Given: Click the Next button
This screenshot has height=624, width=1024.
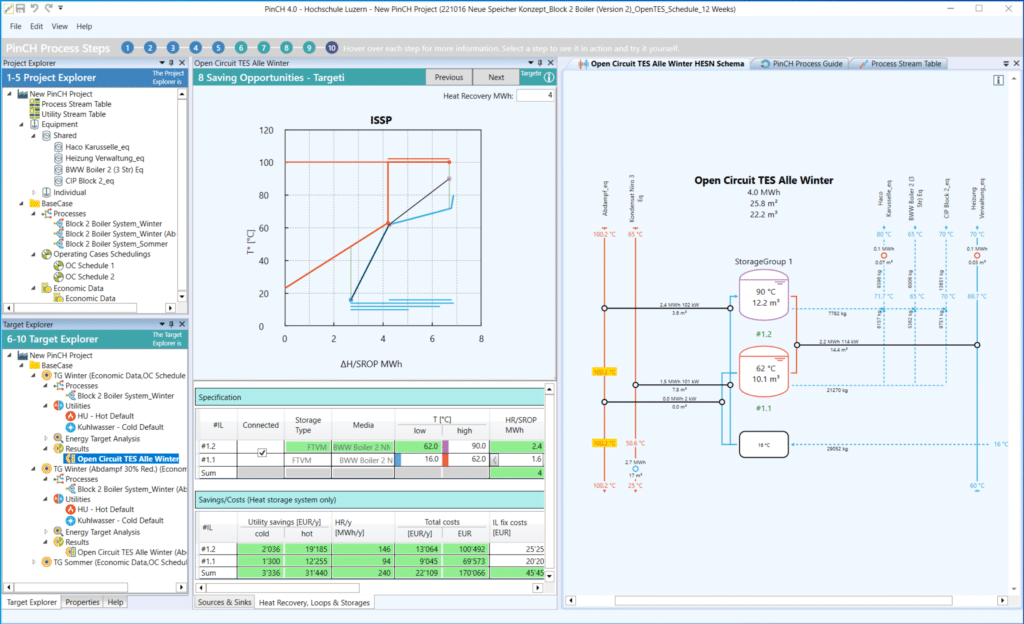Looking at the screenshot, I should pyautogui.click(x=495, y=77).
